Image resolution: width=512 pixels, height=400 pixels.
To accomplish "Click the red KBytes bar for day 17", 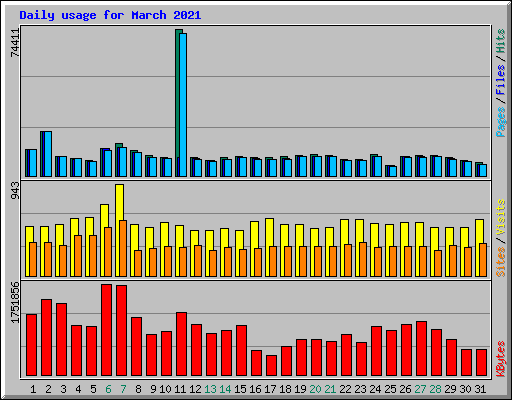I will tap(271, 366).
